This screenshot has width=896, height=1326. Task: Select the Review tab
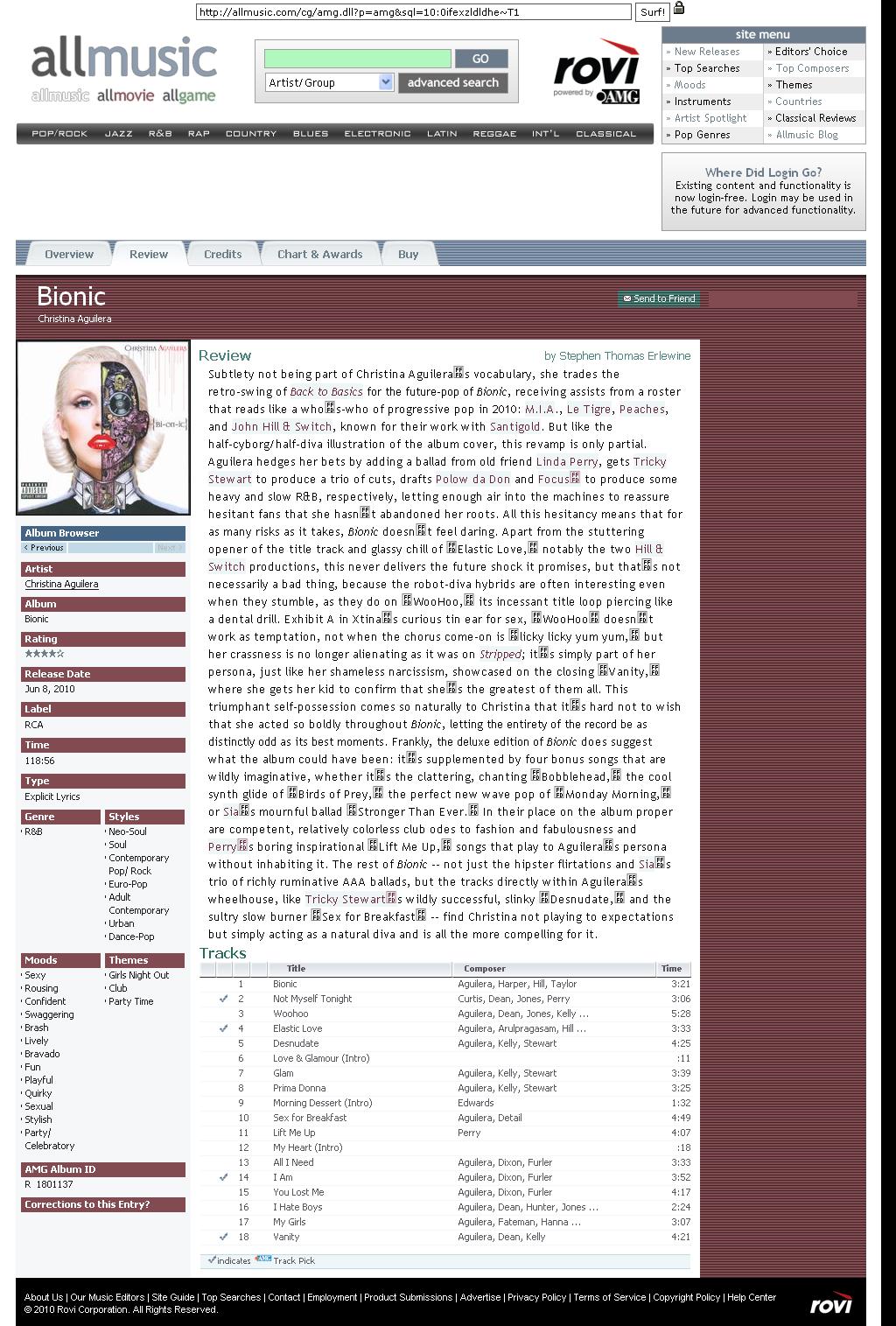(x=149, y=254)
